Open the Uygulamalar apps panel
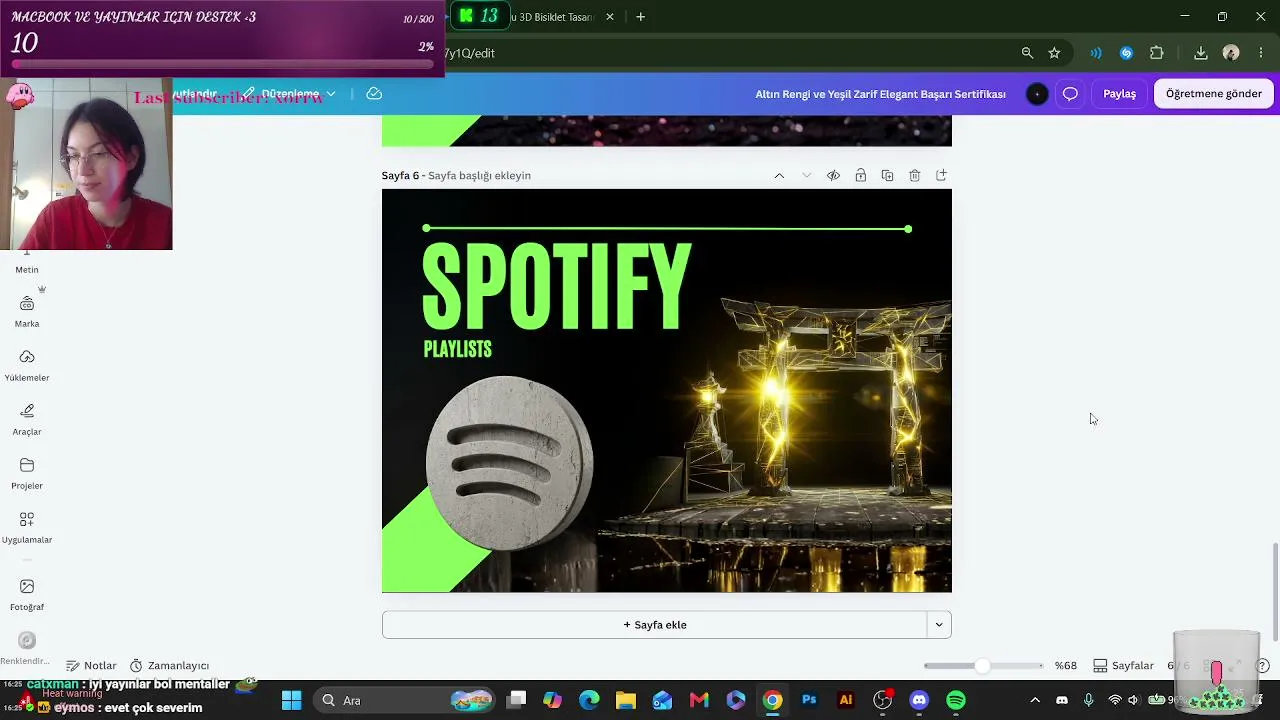The height and width of the screenshot is (720, 1280). point(27,527)
